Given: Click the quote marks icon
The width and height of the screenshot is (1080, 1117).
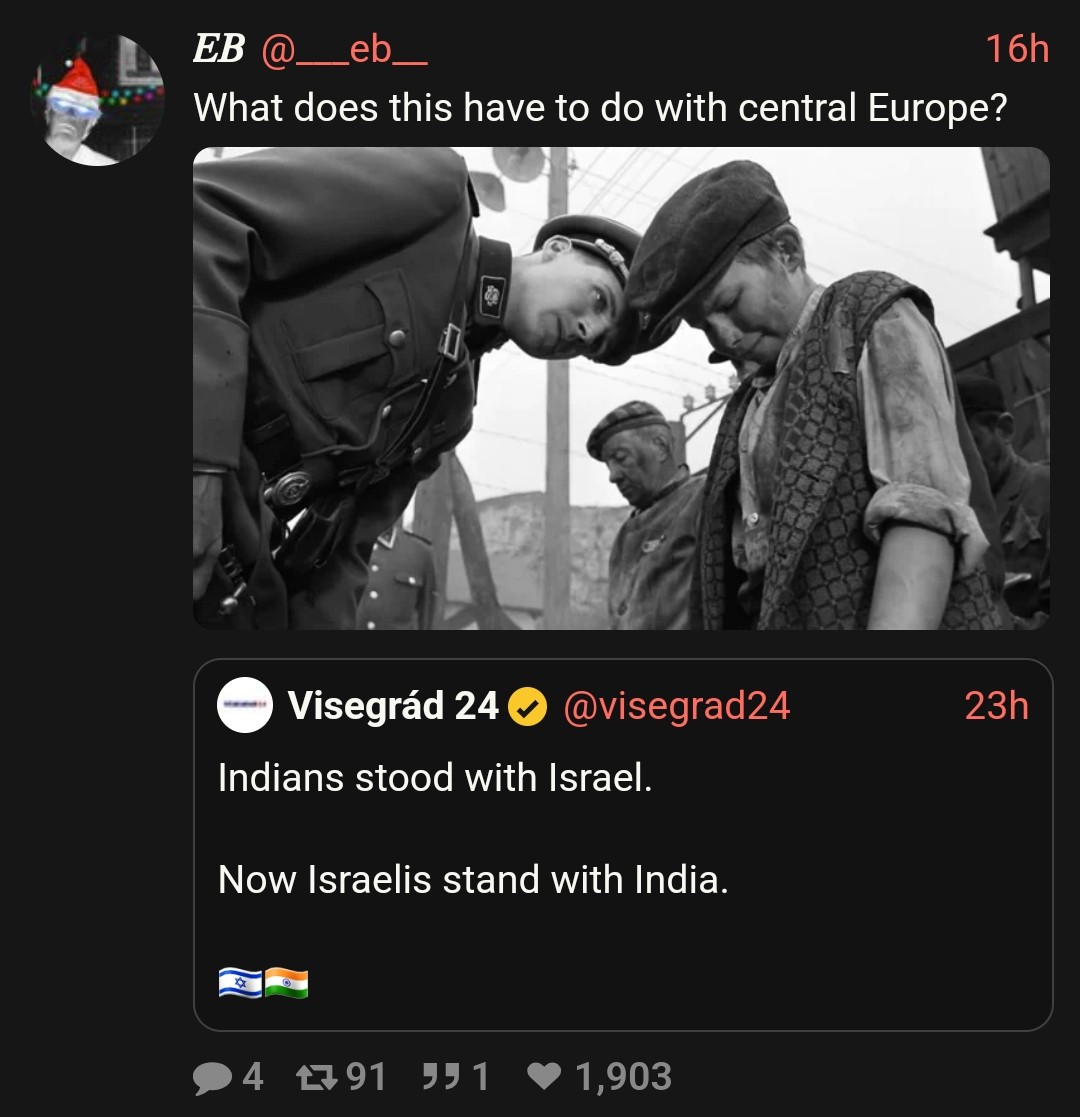Looking at the screenshot, I should pyautogui.click(x=439, y=1077).
